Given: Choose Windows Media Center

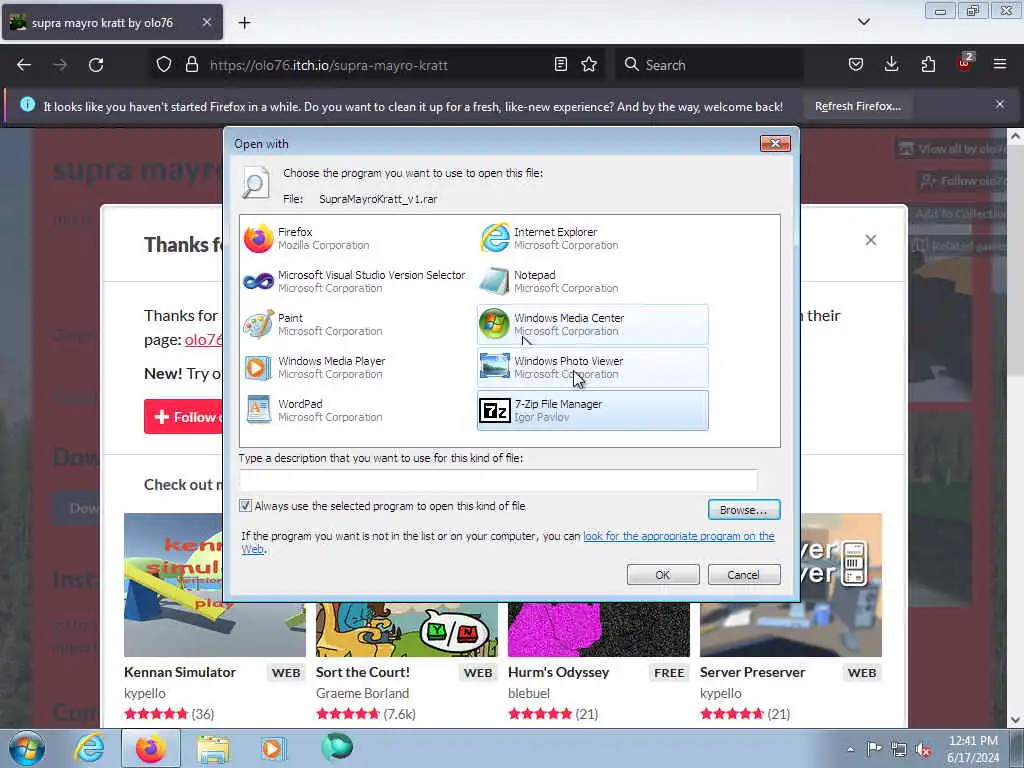Looking at the screenshot, I should click(592, 325).
